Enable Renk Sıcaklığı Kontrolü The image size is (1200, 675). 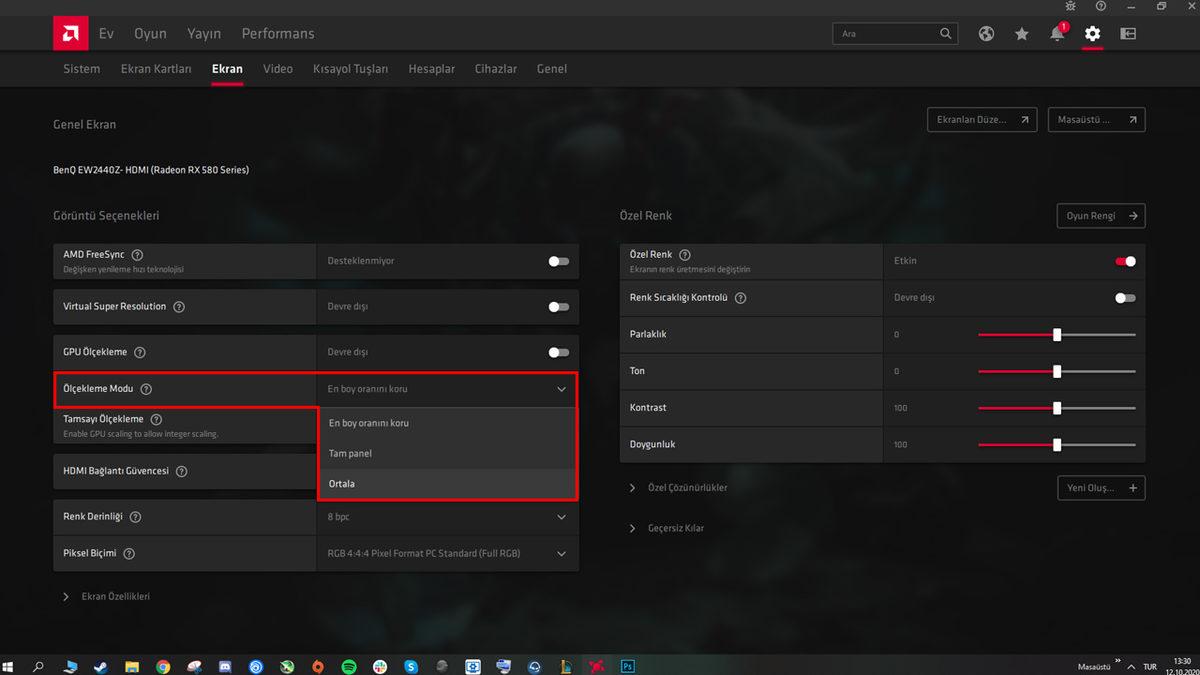pos(1124,298)
